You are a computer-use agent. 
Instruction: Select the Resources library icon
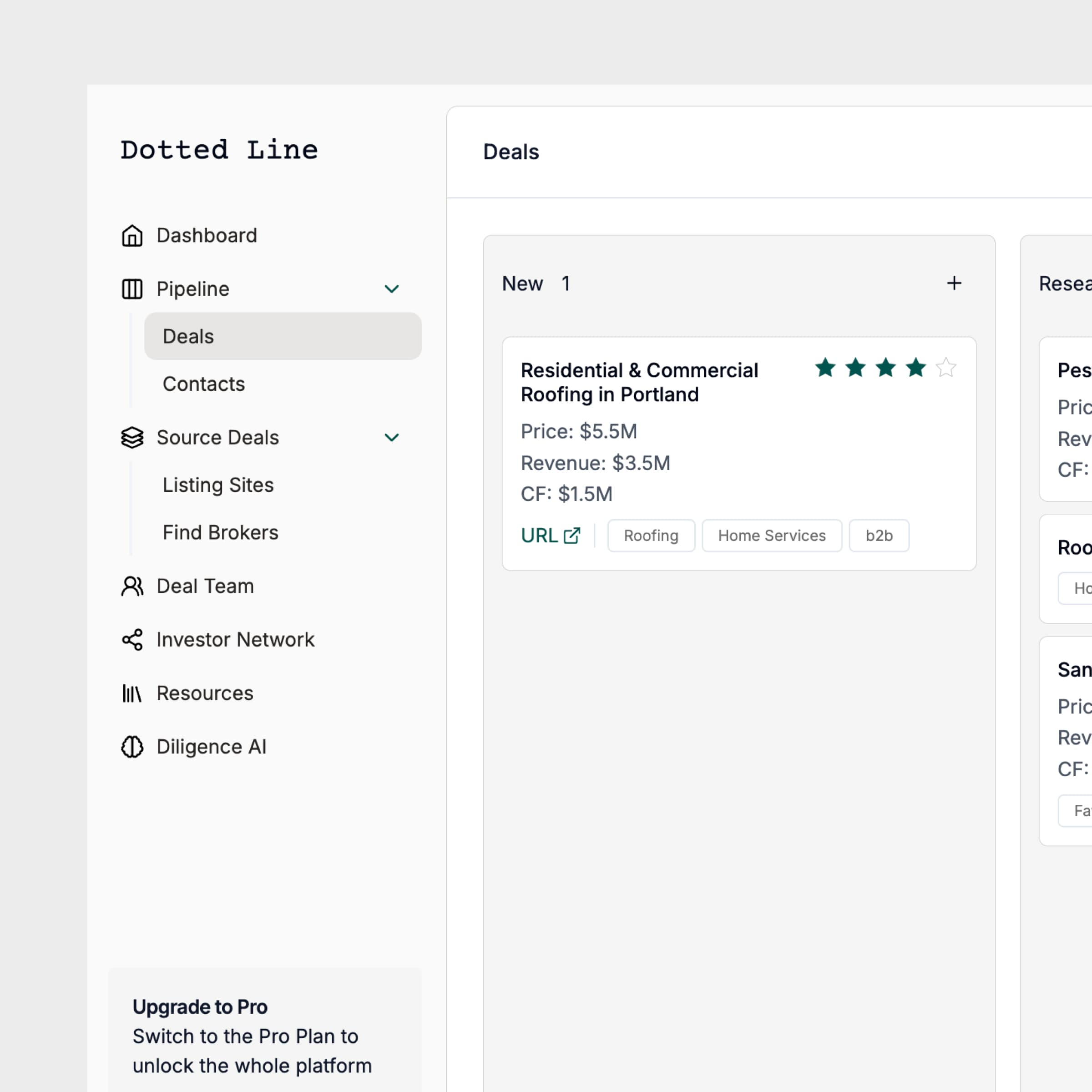tap(131, 693)
